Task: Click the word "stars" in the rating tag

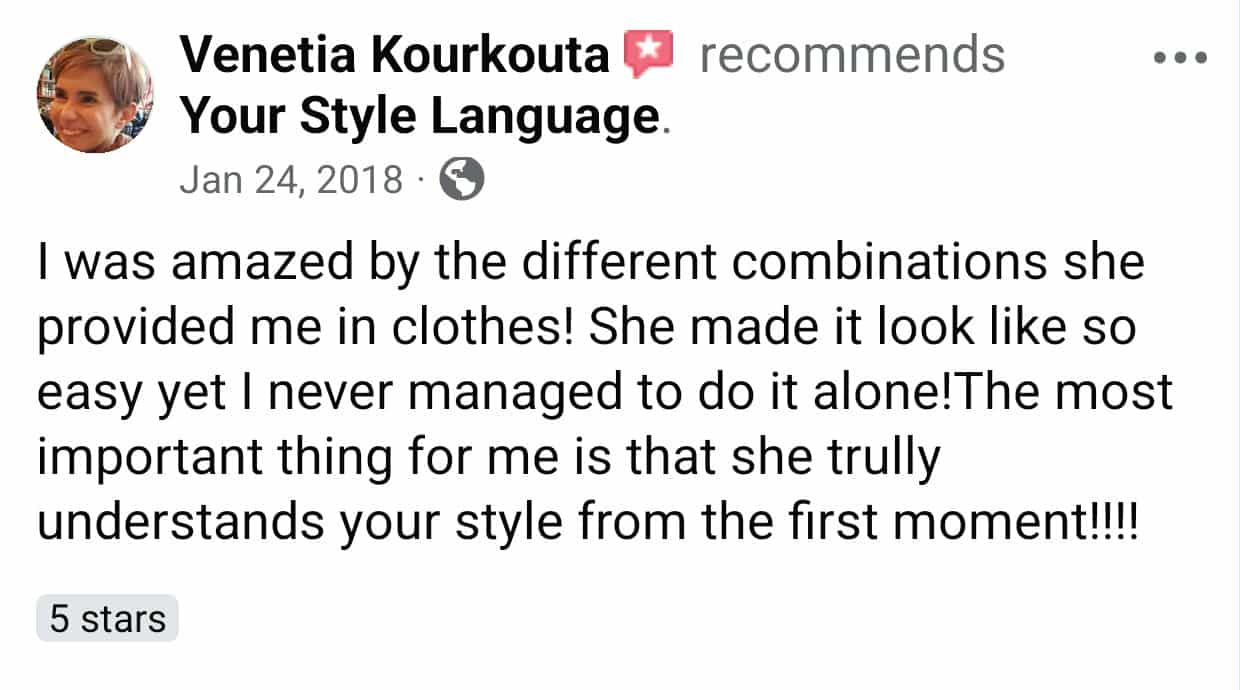Action: click(123, 619)
